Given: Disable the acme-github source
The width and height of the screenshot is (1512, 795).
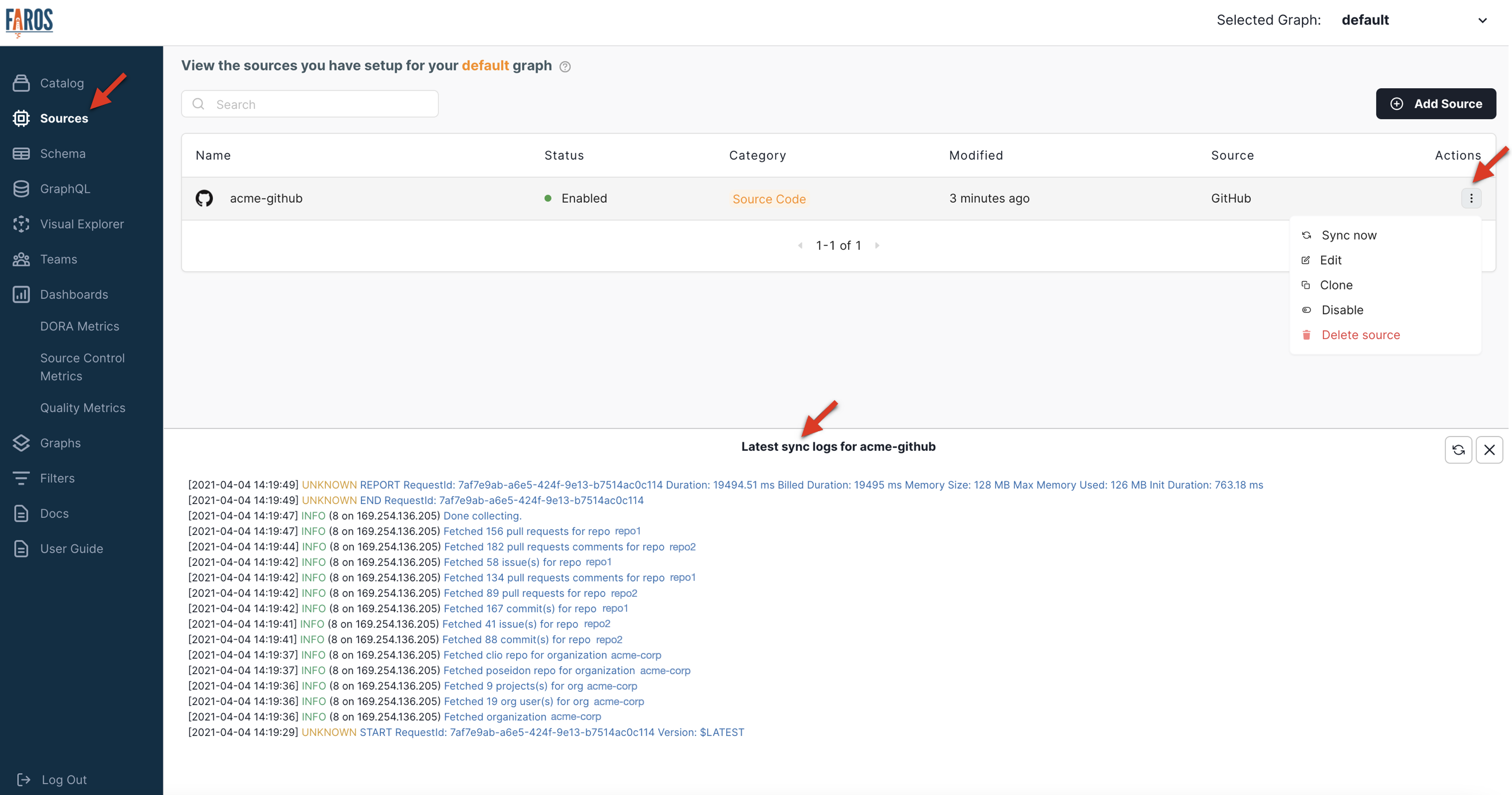Looking at the screenshot, I should point(1342,310).
